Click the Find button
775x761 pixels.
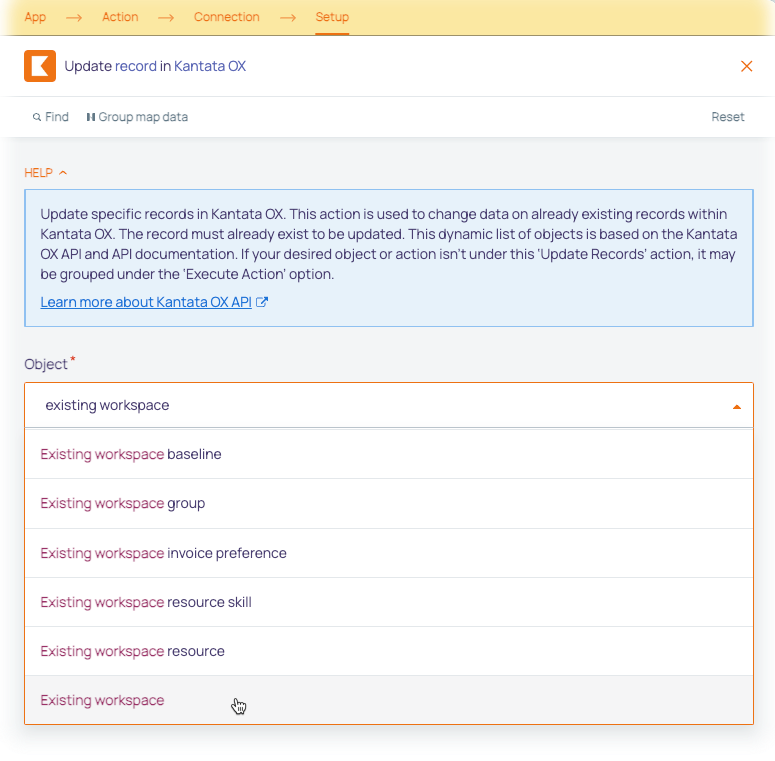50,117
